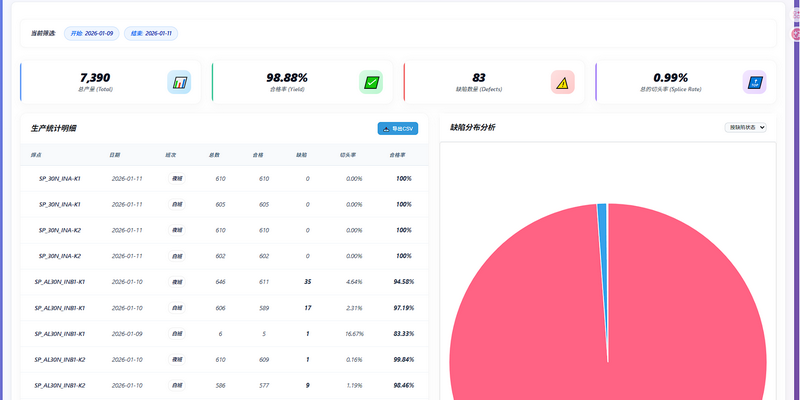The image size is (800, 400).
Task: Click the 切头率 column header
Action: [348, 155]
